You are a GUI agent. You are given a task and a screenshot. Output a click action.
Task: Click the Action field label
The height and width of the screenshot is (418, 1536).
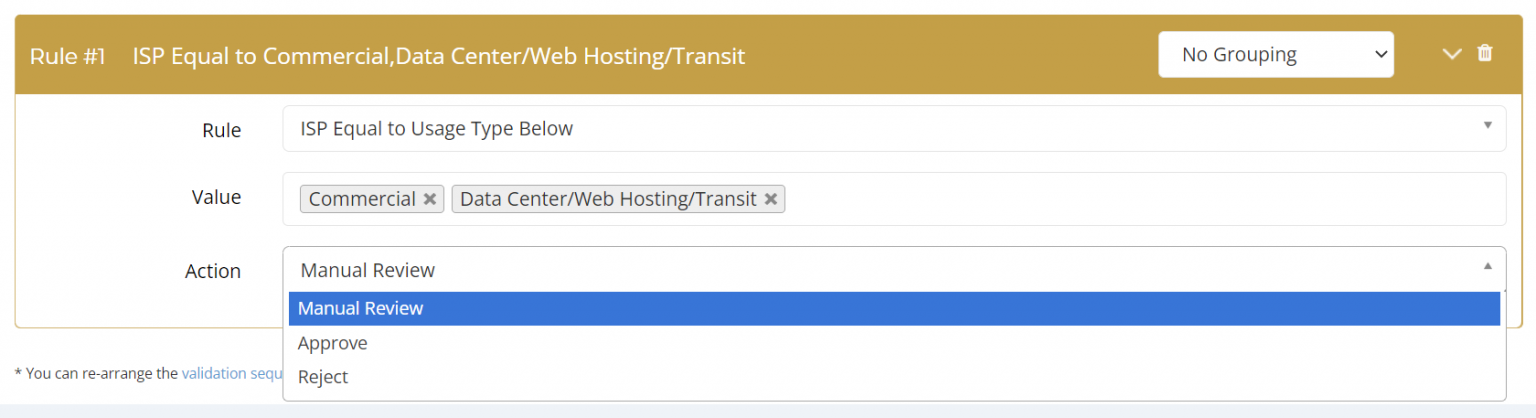213,271
